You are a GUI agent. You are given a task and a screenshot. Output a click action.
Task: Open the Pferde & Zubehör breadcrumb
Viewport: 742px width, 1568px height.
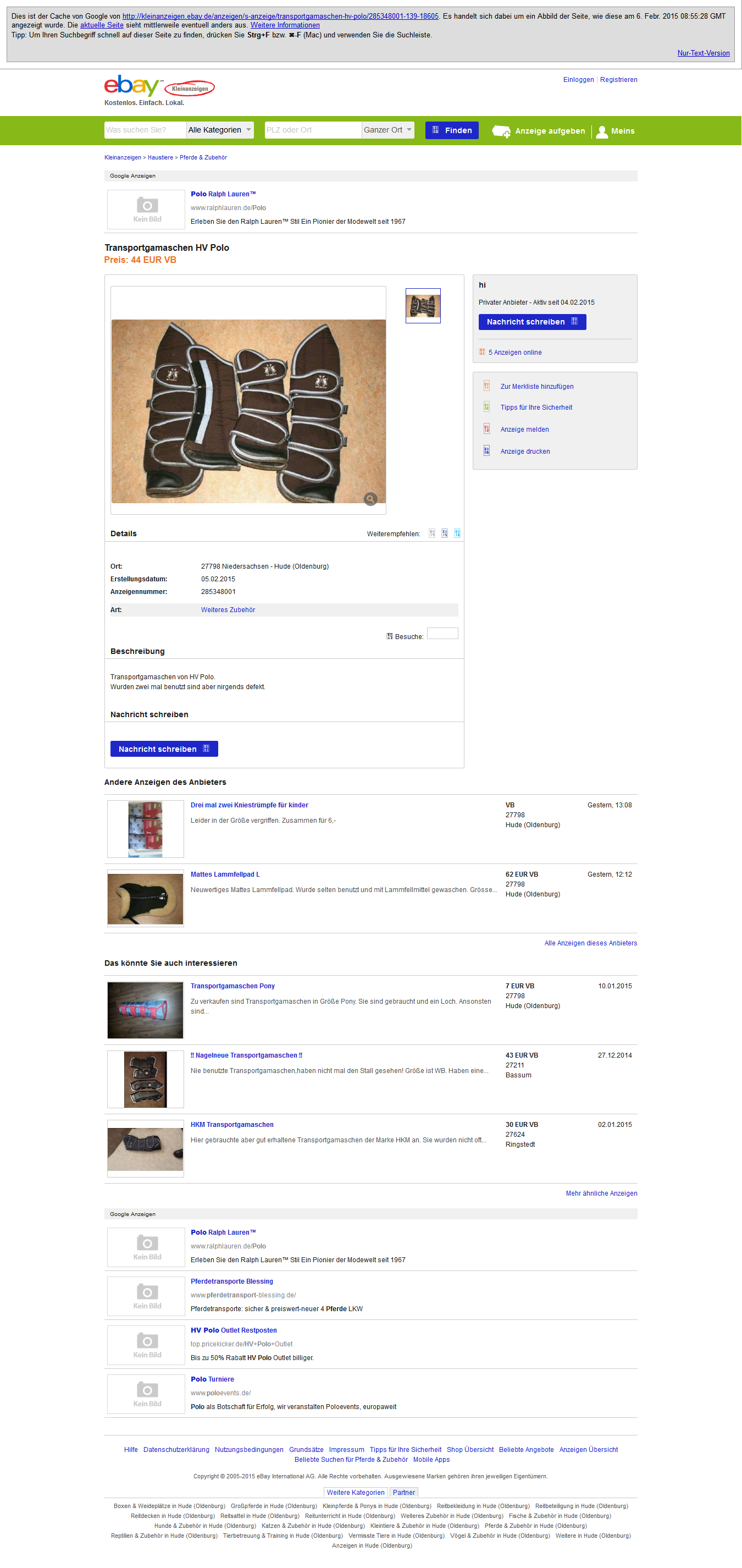tap(203, 158)
